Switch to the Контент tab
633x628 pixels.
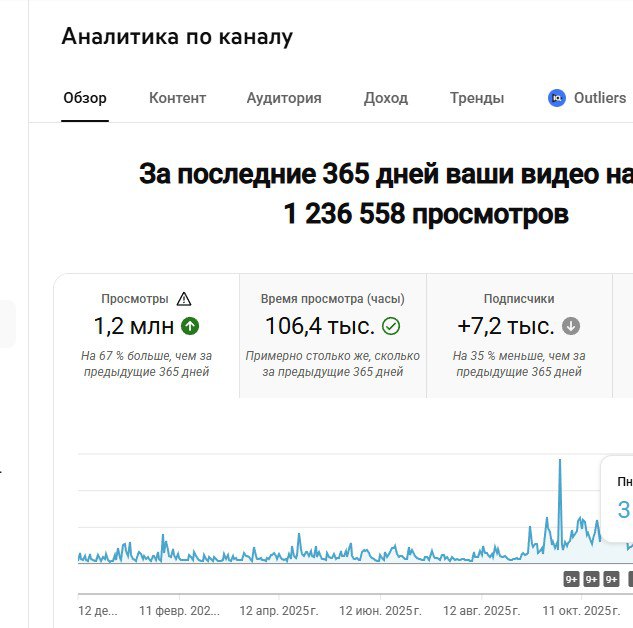[177, 98]
